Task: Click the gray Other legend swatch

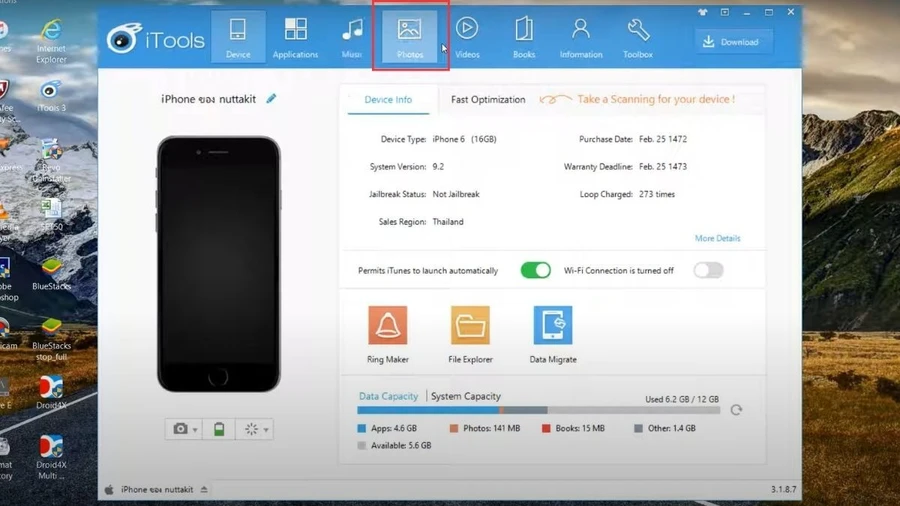Action: pos(638,429)
